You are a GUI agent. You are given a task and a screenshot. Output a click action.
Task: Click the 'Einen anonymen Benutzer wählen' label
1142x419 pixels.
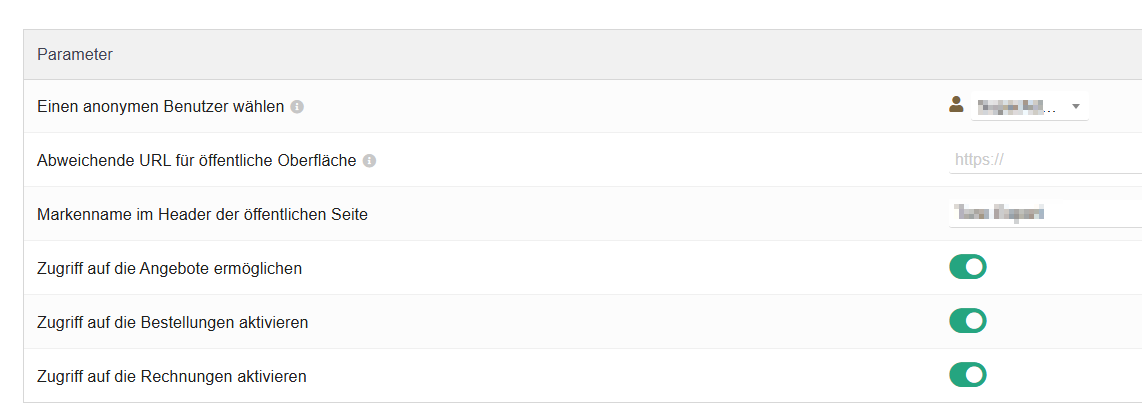coord(160,106)
